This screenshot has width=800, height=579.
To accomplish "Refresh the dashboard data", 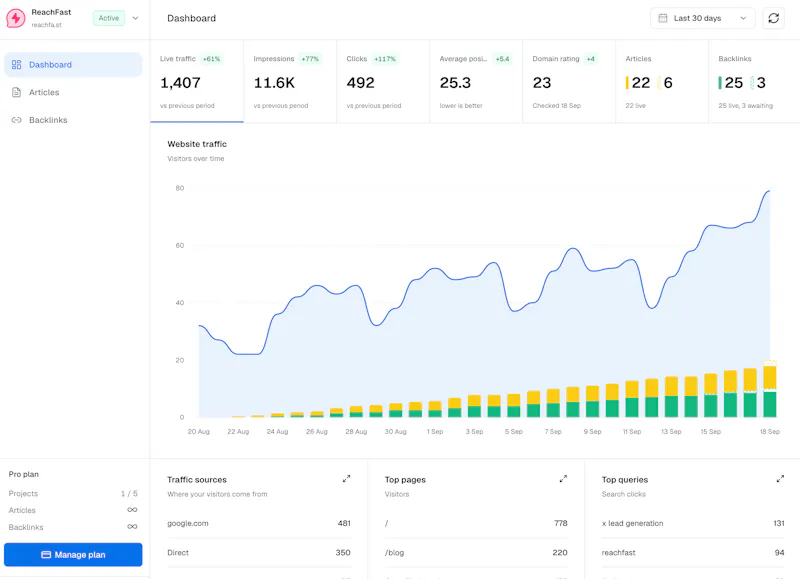I will point(773,18).
